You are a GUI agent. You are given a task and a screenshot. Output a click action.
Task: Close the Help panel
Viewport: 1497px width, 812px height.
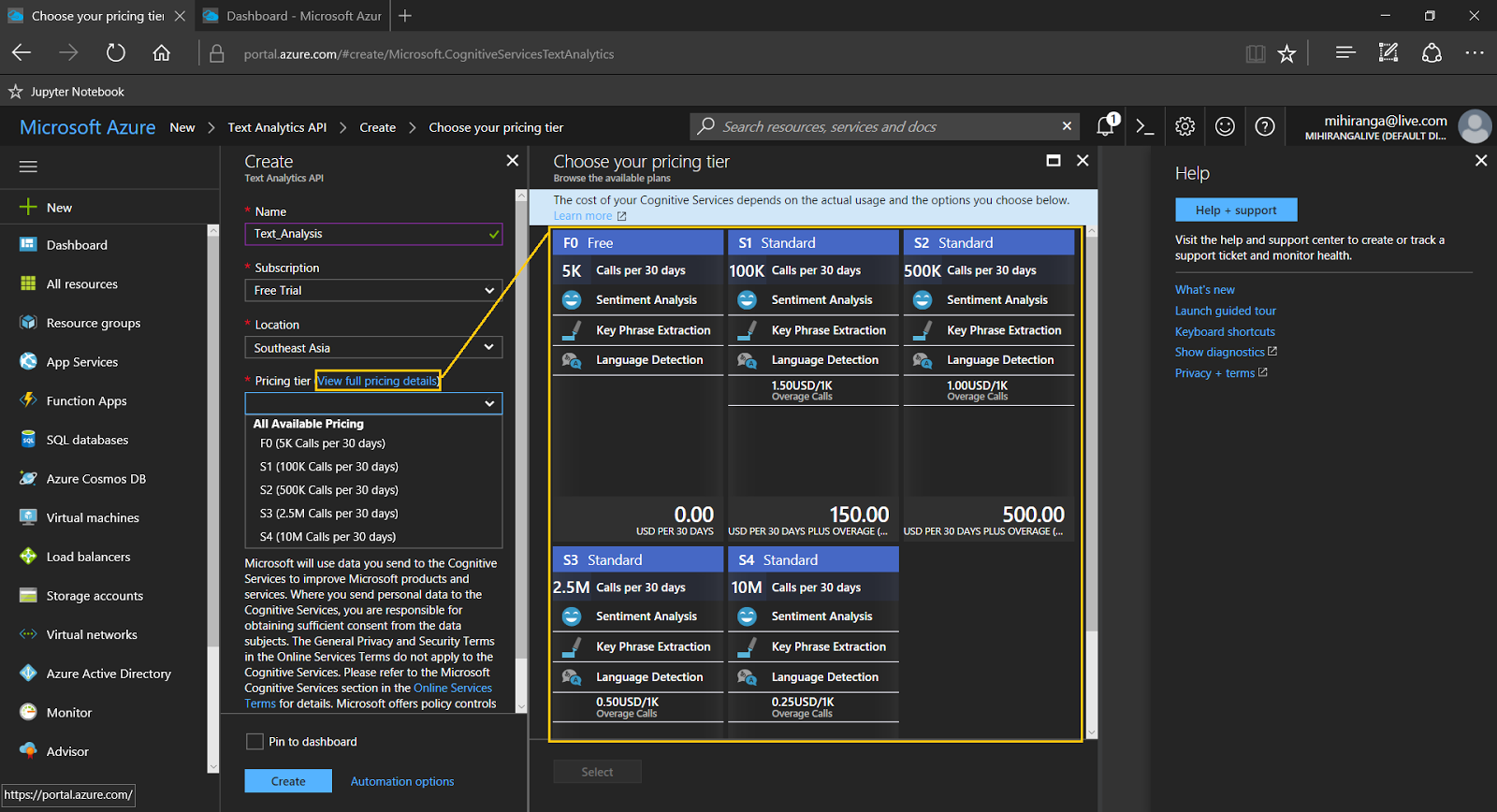pyautogui.click(x=1481, y=161)
